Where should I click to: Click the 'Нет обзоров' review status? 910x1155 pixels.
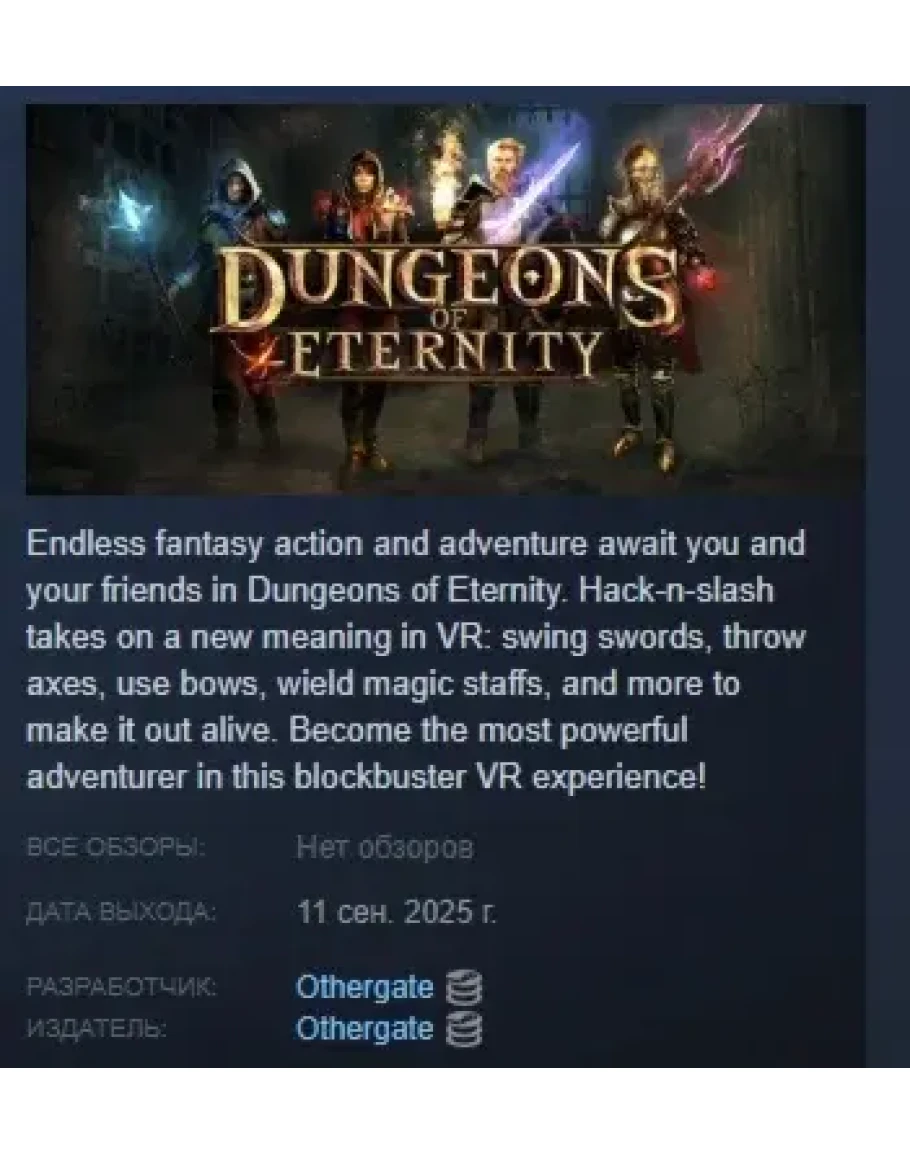click(385, 848)
